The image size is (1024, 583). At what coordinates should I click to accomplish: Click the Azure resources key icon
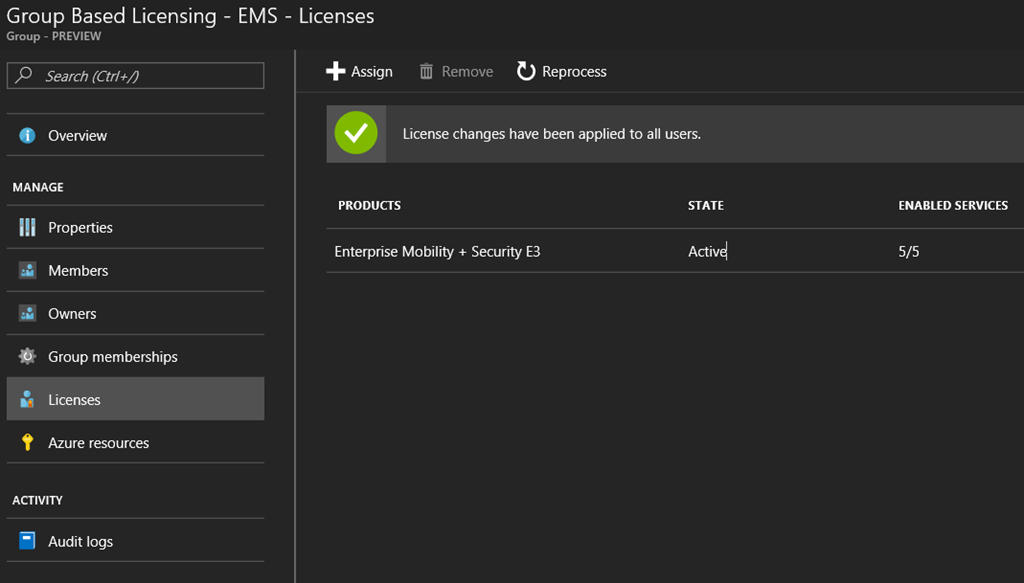coord(27,443)
